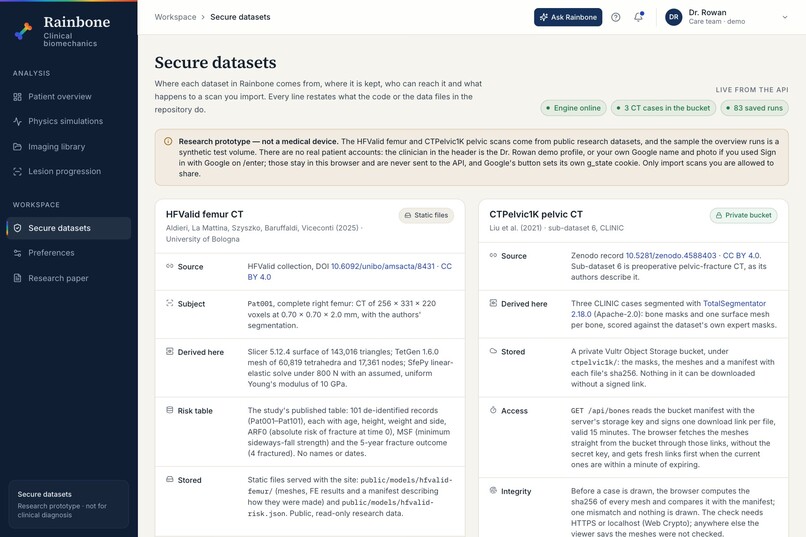Click the 3 CT cases in the bucket pill

click(663, 108)
